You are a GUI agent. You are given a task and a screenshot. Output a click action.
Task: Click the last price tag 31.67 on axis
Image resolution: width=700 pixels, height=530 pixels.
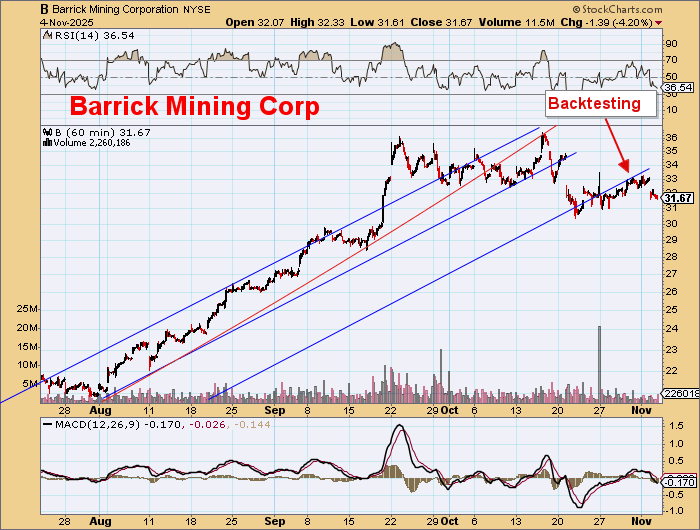(678, 198)
